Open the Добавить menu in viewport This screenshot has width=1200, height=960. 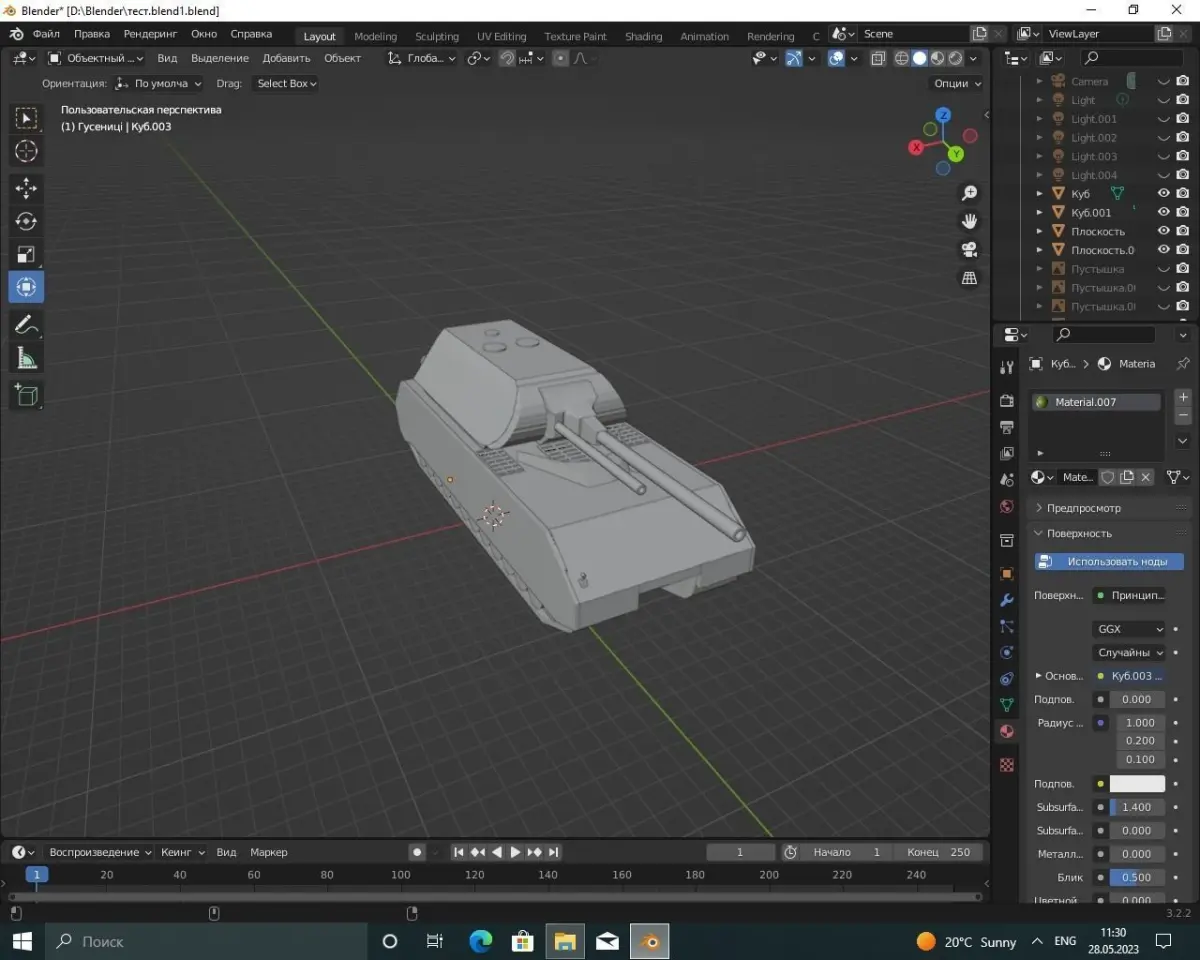pyautogui.click(x=286, y=58)
